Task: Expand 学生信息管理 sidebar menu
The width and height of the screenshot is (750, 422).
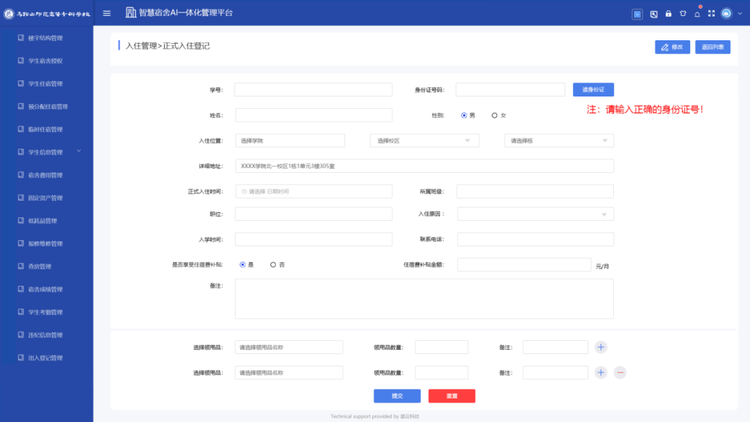Action: (x=45, y=152)
